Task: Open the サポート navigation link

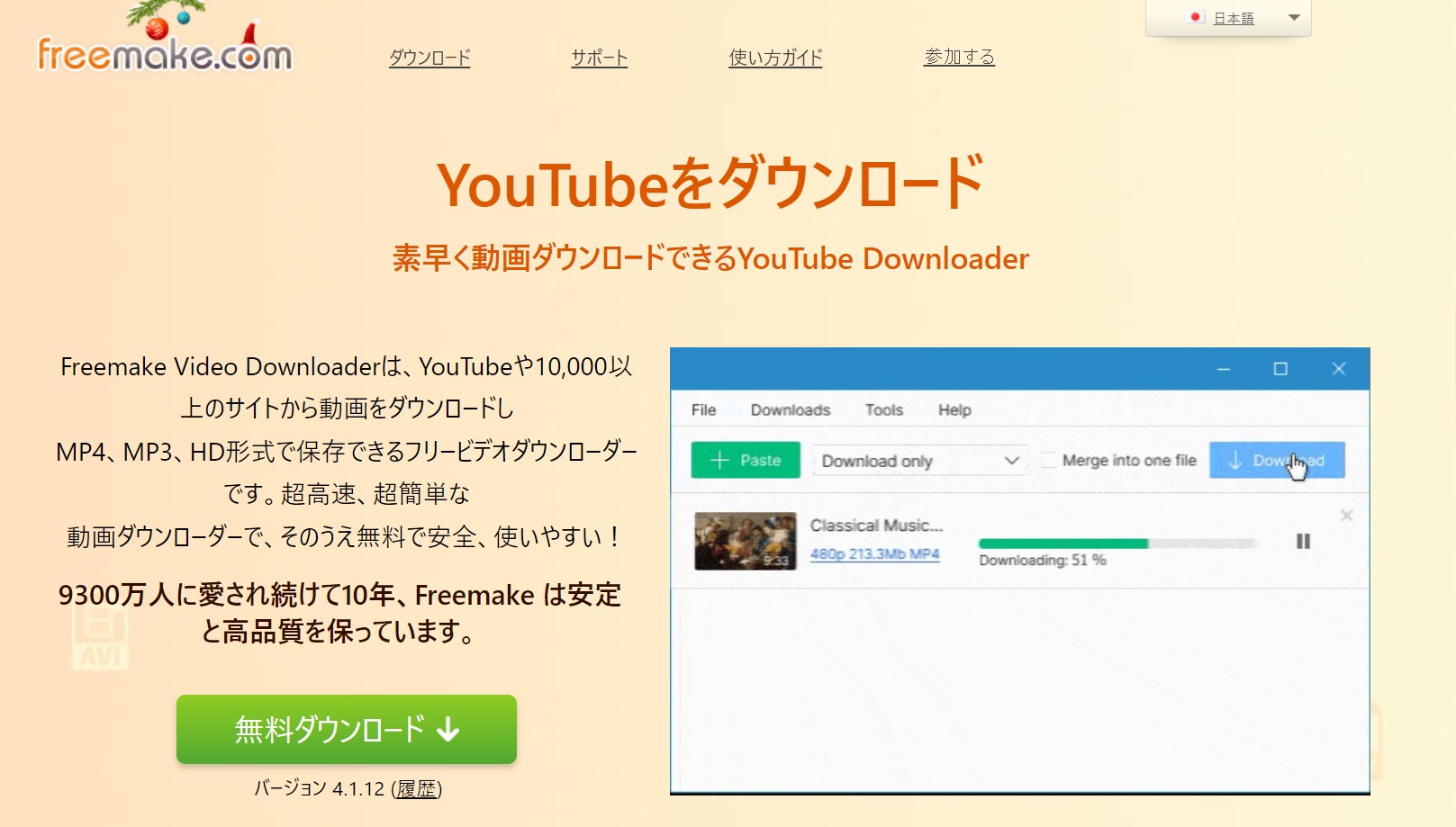Action: click(599, 58)
